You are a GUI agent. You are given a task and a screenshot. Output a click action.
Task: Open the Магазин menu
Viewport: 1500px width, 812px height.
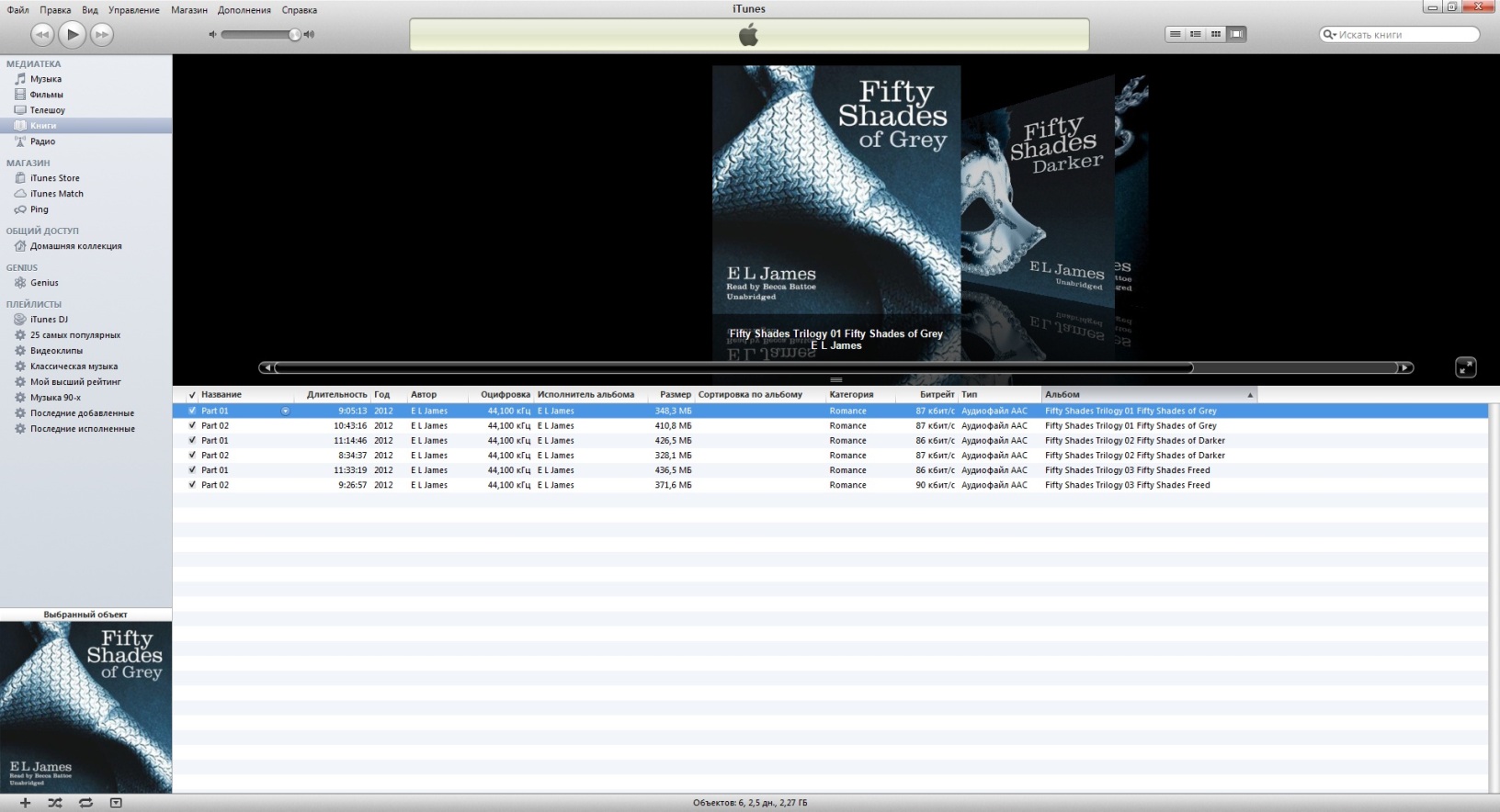[188, 10]
